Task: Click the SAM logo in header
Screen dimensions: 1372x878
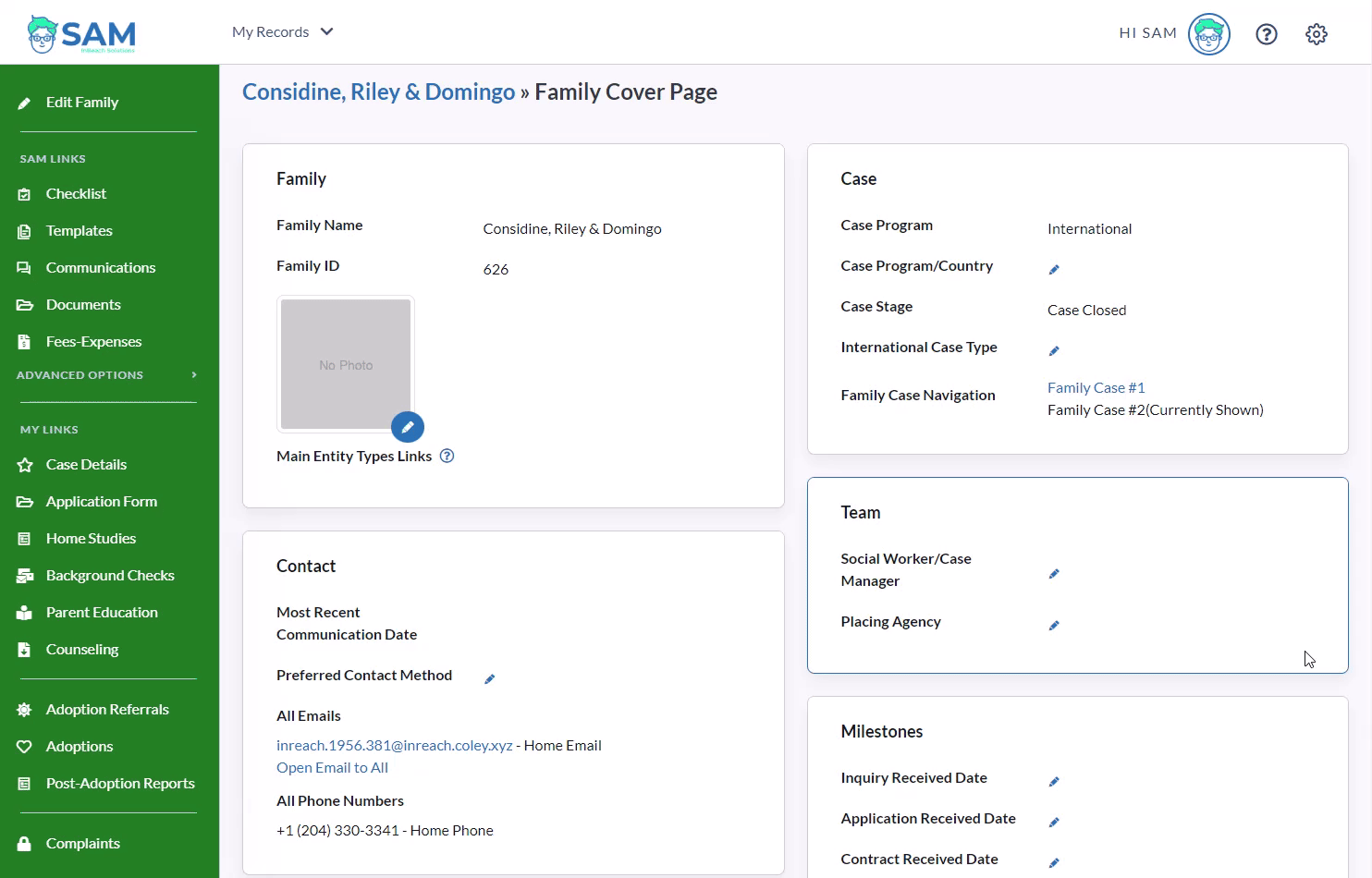Action: coord(81,34)
